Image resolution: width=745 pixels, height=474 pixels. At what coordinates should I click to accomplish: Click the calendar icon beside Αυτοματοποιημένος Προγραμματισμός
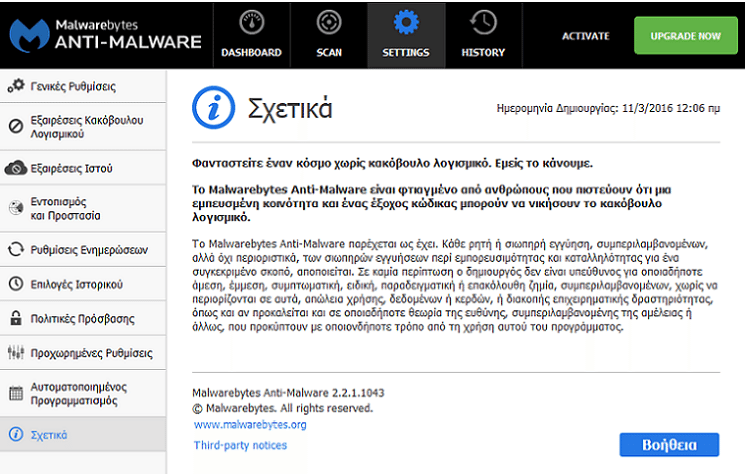tap(16, 393)
